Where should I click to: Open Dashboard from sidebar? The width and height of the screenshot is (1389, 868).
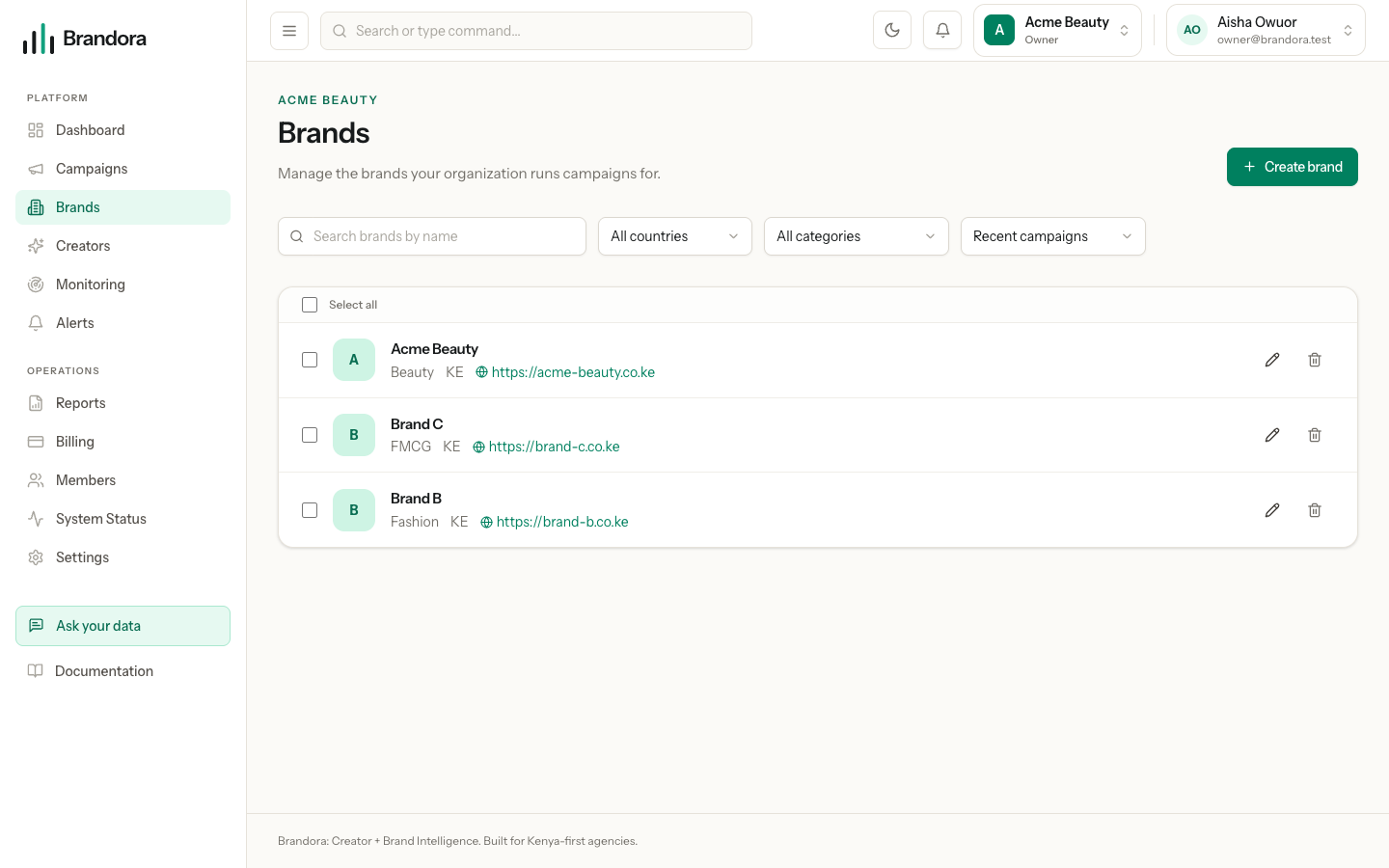click(x=123, y=130)
